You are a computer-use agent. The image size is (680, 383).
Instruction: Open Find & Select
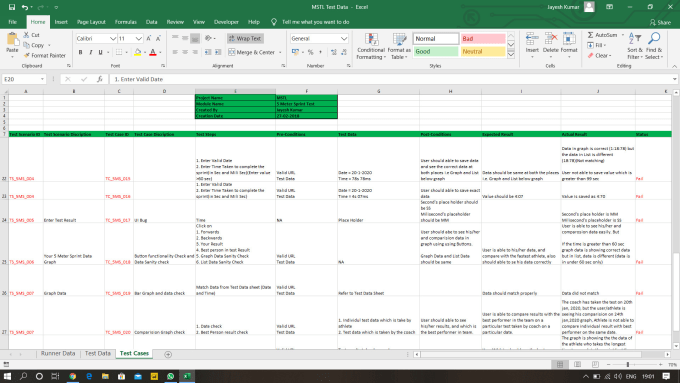(x=654, y=46)
